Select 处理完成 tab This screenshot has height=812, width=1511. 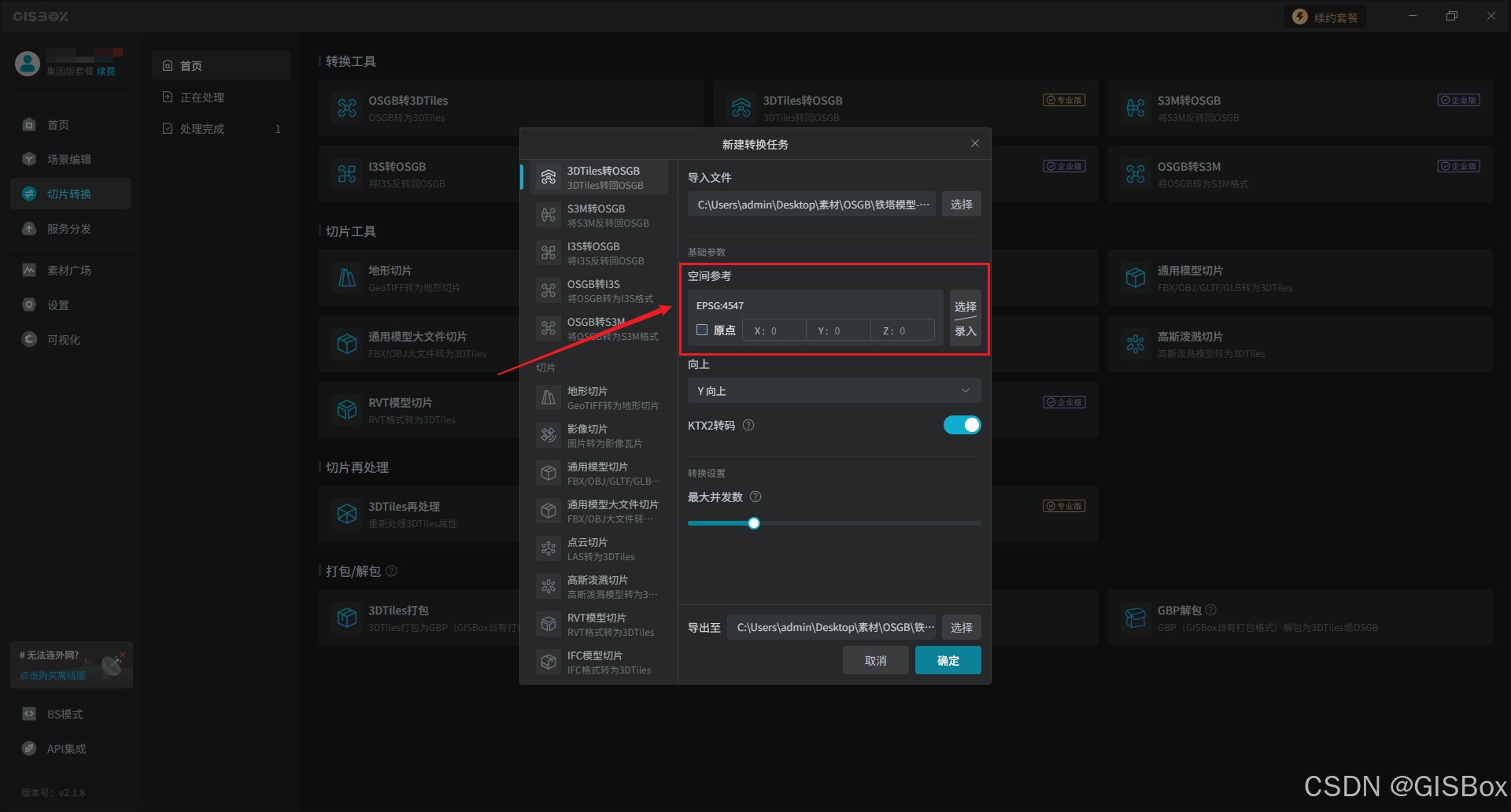221,128
